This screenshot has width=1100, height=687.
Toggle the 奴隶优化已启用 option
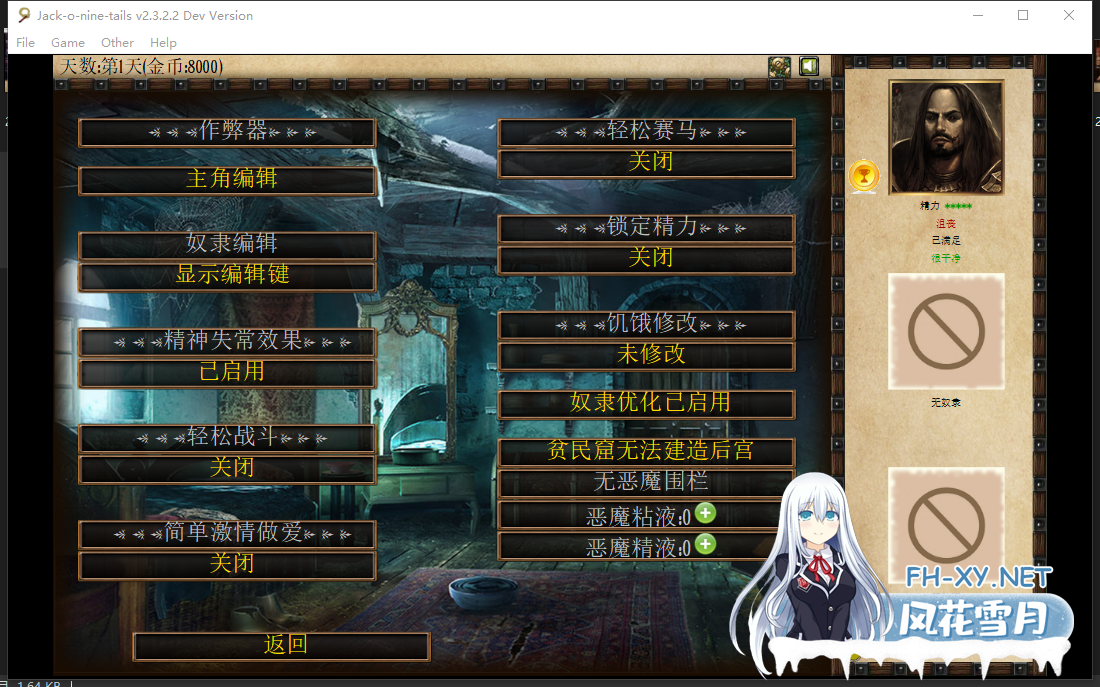coord(647,403)
